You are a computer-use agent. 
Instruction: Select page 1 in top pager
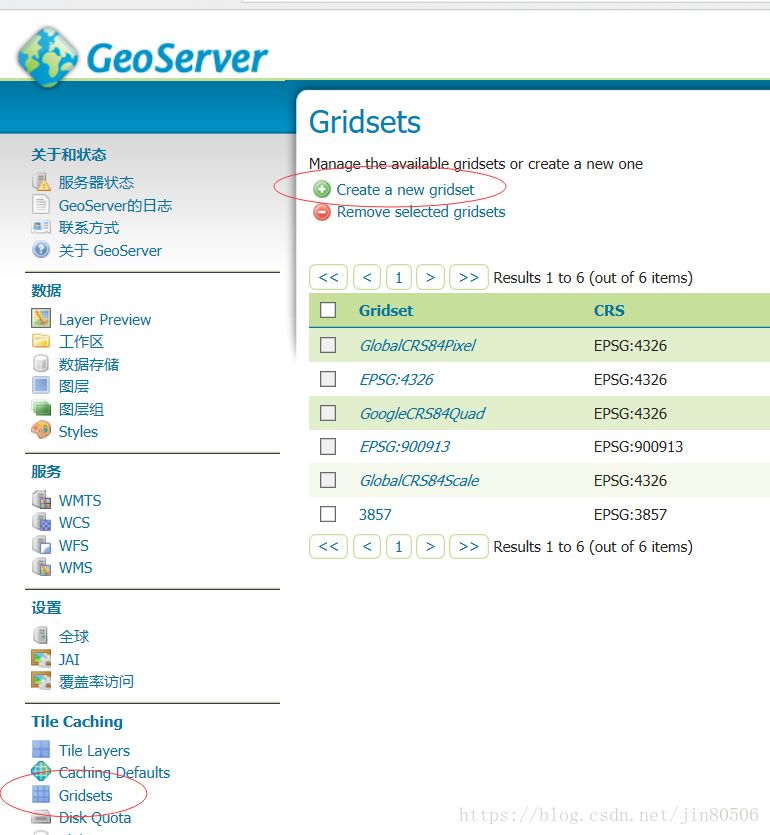(x=399, y=277)
